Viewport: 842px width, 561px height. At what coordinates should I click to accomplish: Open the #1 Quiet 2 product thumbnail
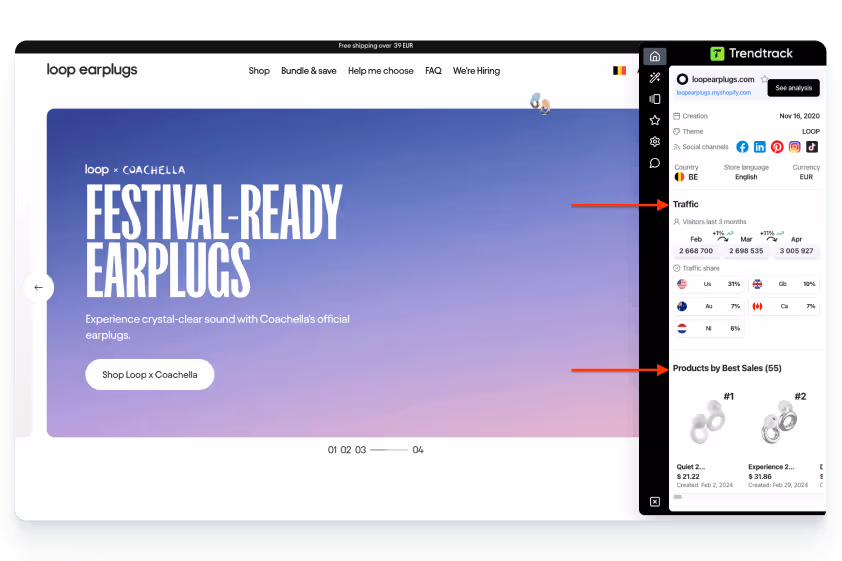tap(705, 422)
